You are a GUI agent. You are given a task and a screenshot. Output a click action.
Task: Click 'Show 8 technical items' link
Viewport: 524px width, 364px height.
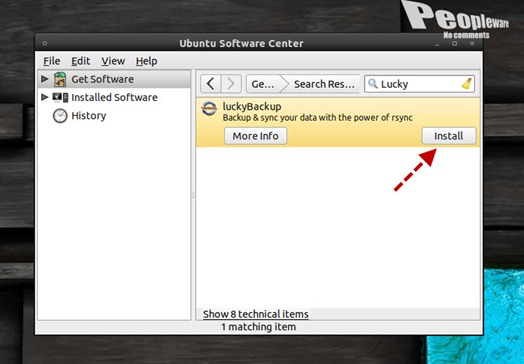coord(256,314)
